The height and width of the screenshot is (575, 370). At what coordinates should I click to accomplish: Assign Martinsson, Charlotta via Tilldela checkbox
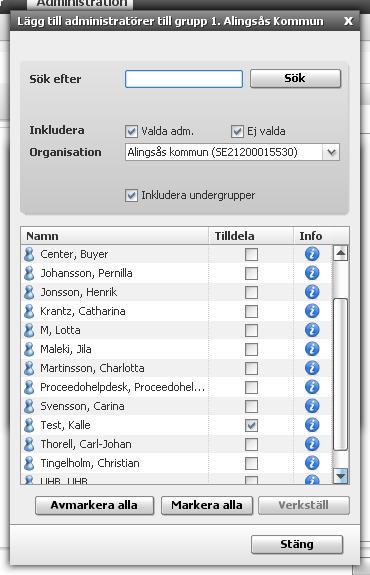(251, 368)
